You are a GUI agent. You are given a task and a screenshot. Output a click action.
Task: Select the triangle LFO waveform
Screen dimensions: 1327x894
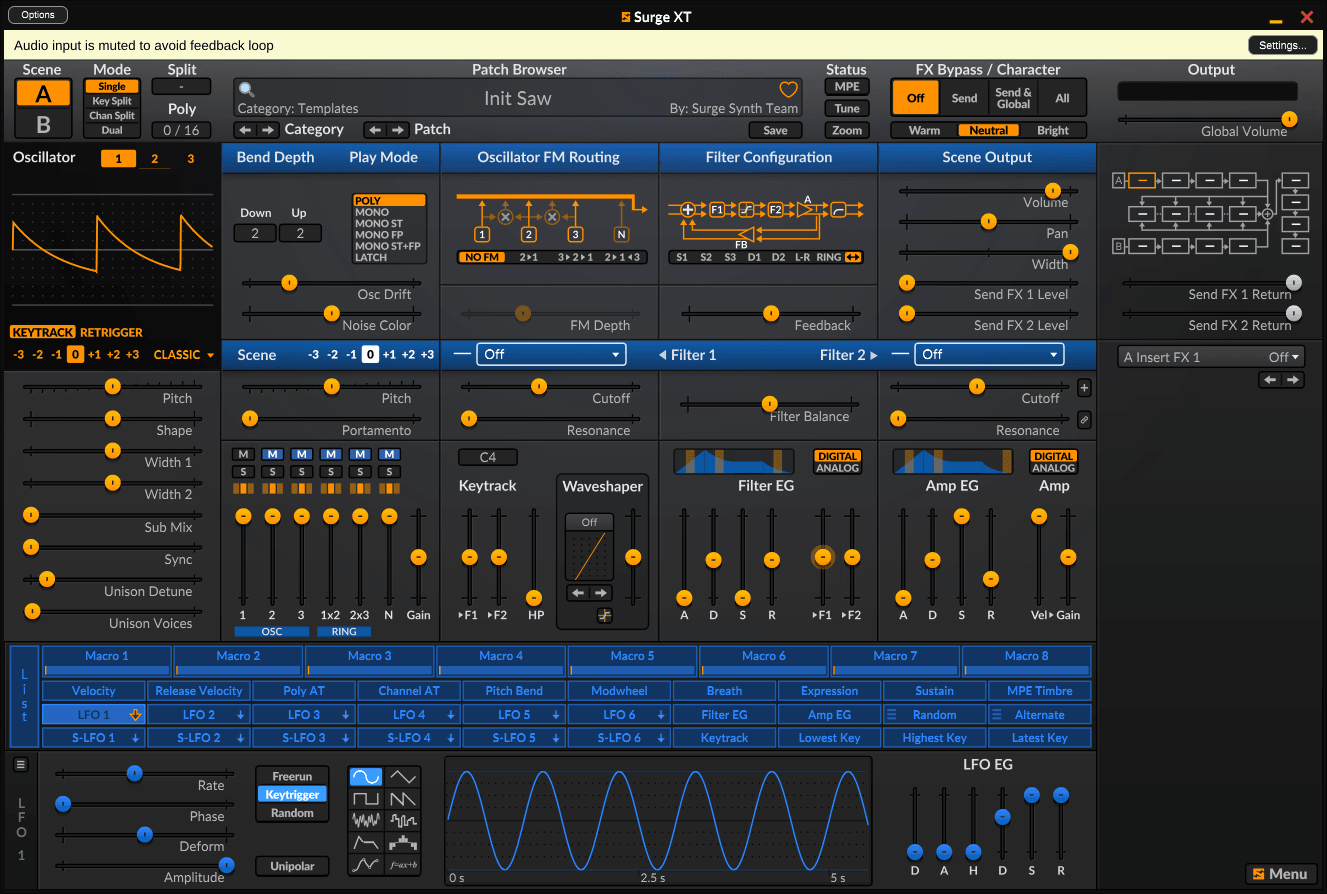403,776
